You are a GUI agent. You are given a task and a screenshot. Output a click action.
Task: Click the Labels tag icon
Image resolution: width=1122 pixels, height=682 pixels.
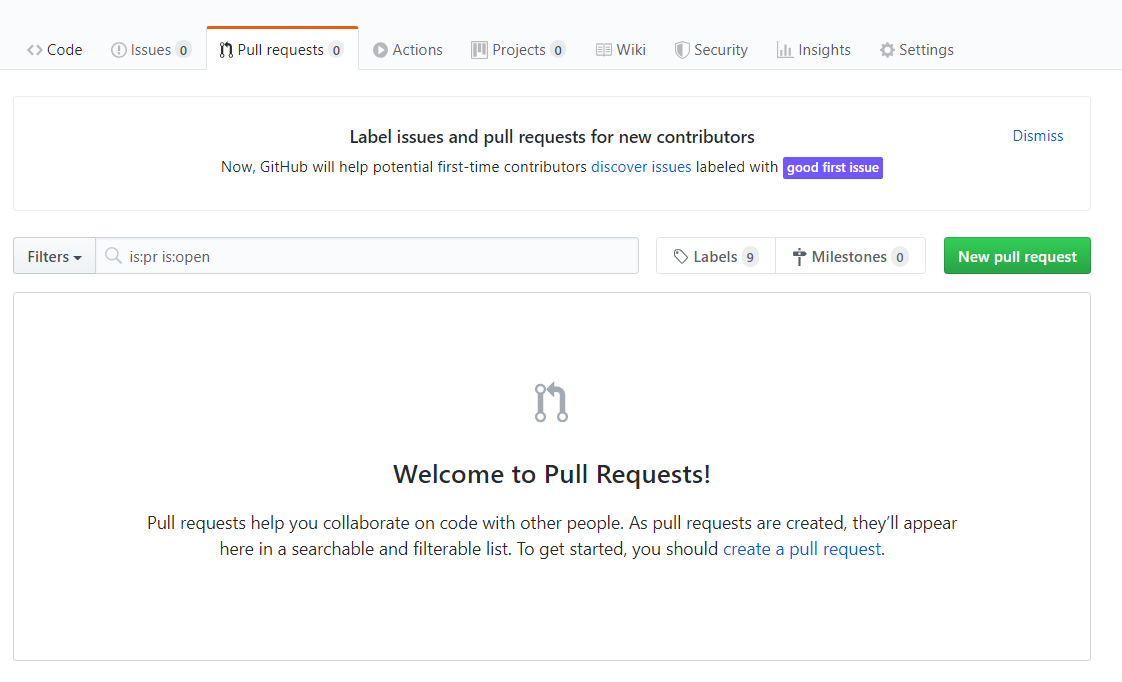(680, 256)
